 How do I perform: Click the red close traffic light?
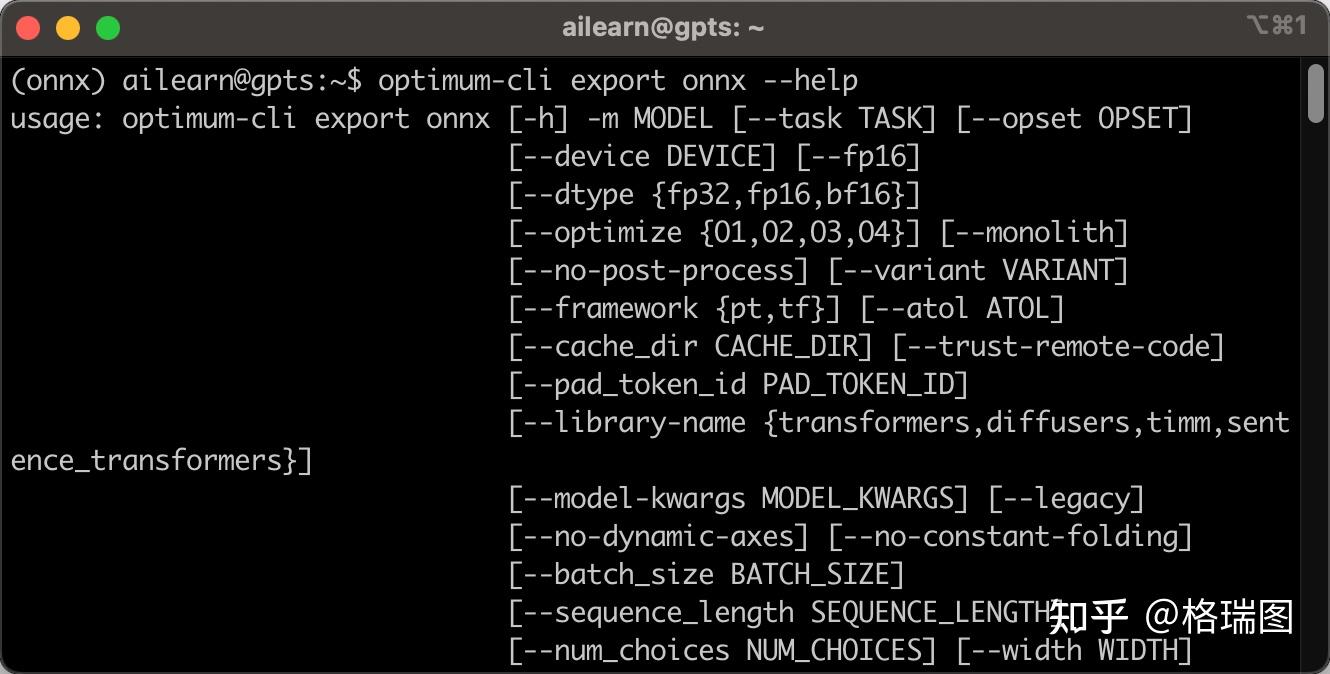28,27
